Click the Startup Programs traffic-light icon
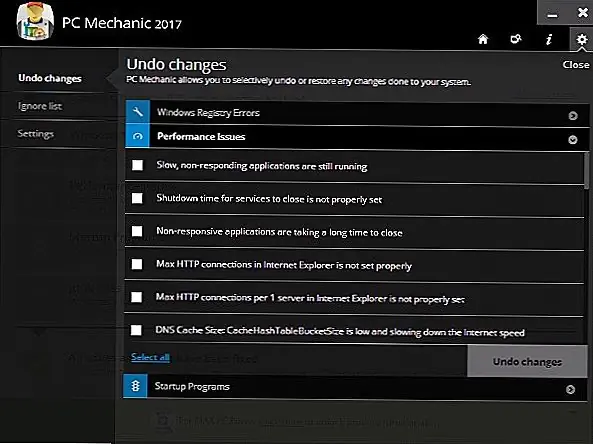 point(135,386)
